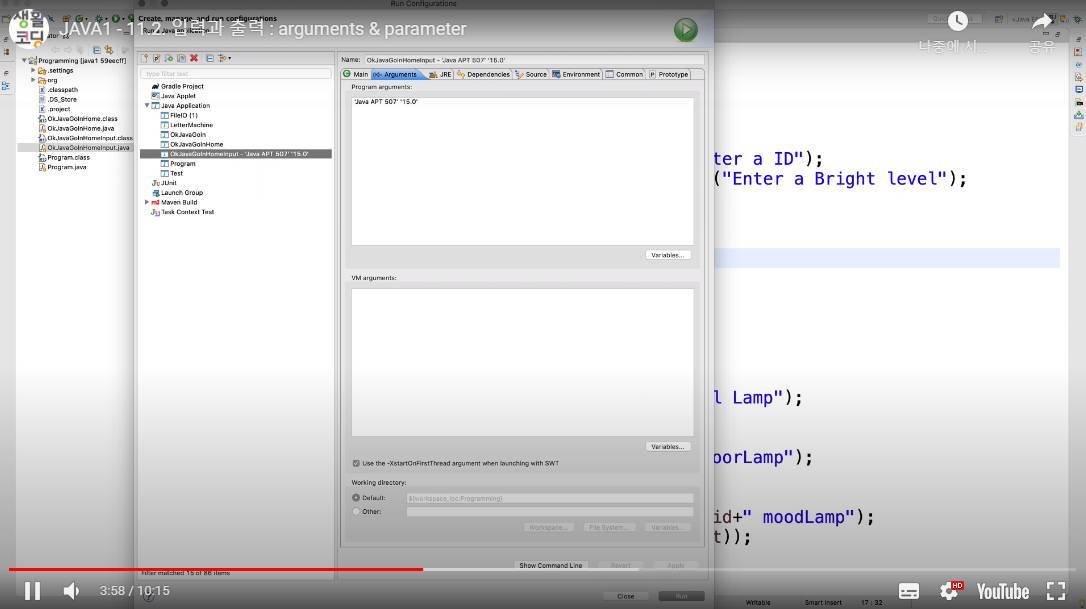Click the Name input field
Screen dimensions: 1086x609
coord(534,60)
